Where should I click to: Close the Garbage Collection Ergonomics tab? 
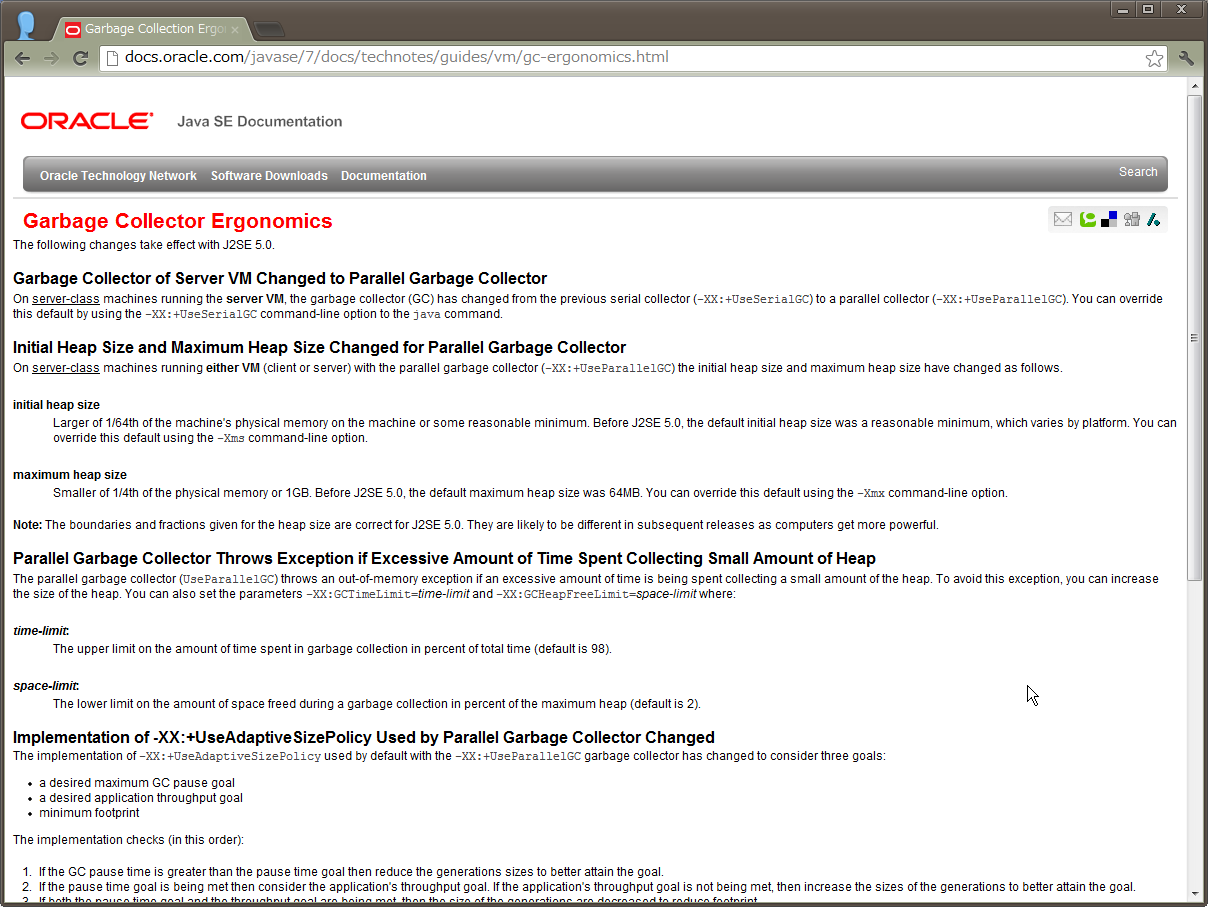(235, 30)
